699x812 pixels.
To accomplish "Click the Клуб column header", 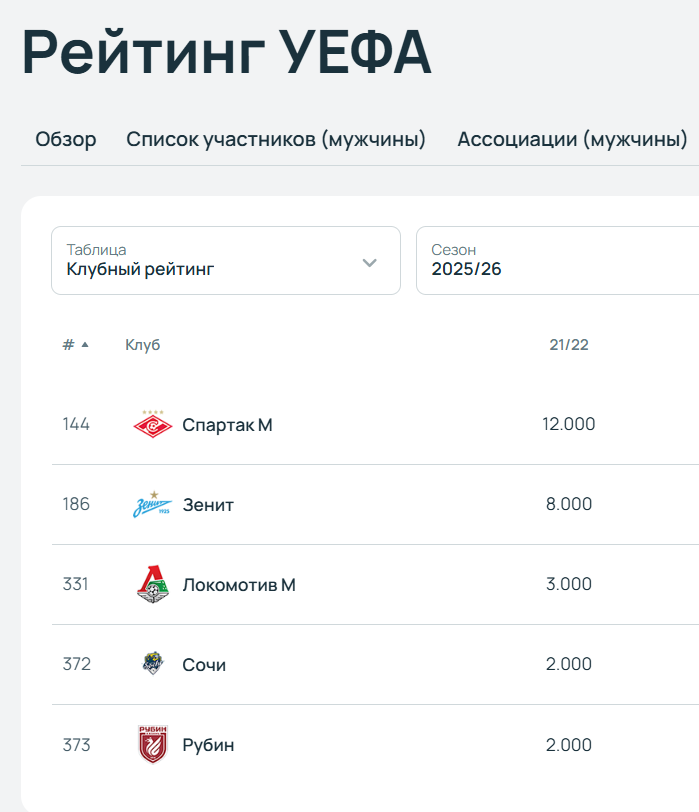I will click(142, 345).
